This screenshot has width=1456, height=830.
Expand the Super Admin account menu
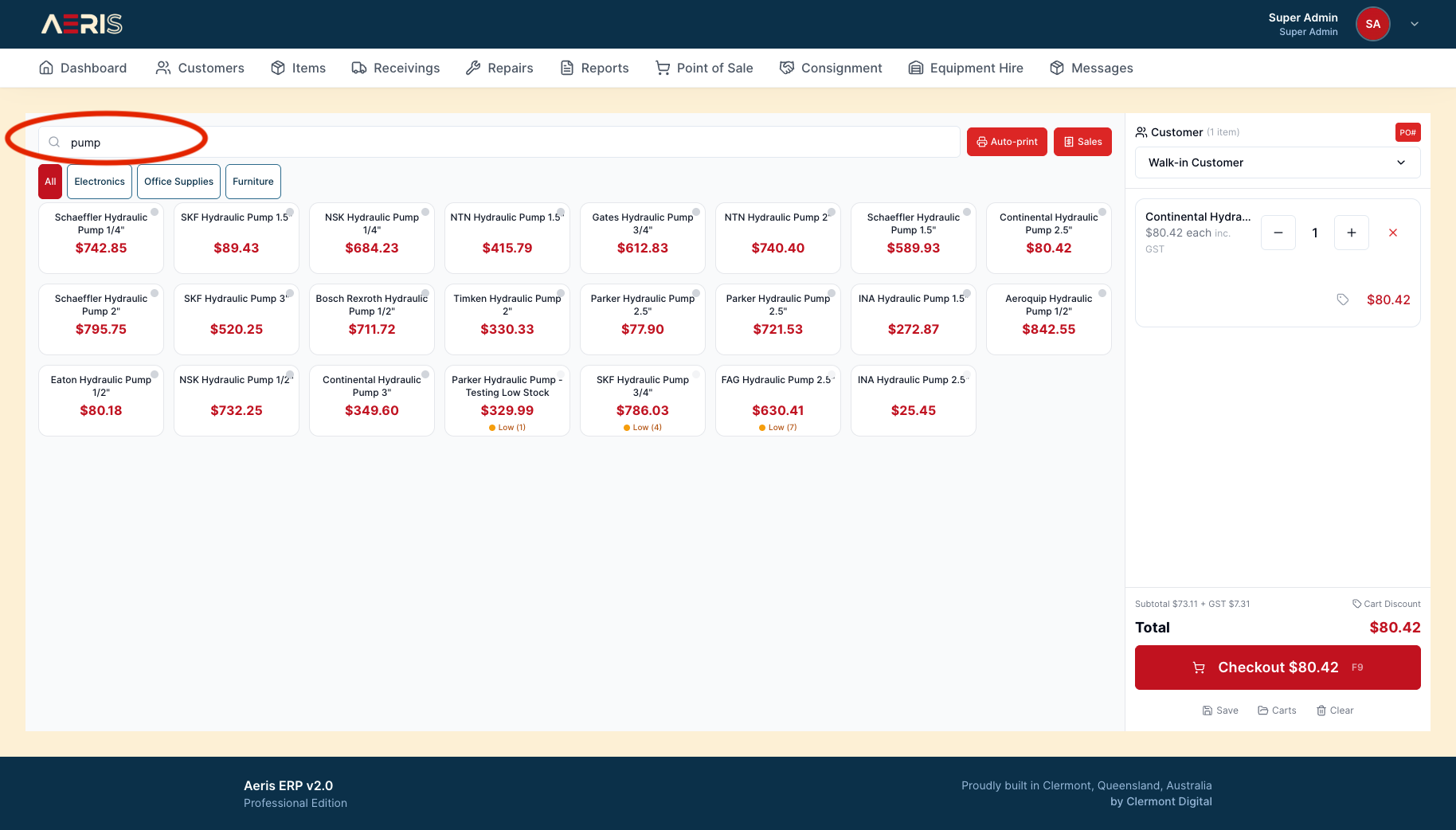coord(1415,24)
